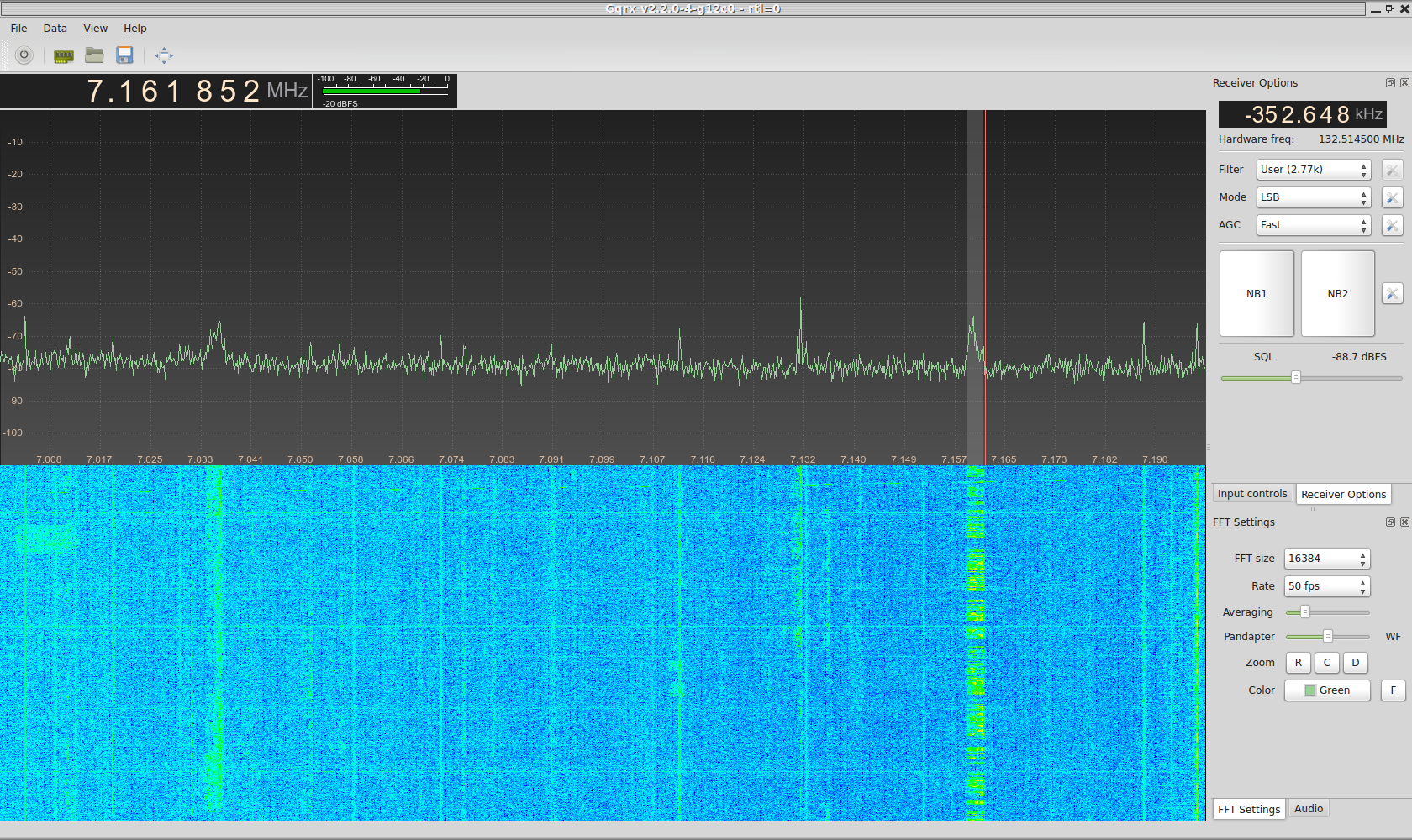Viewport: 1412px width, 840px height.
Task: Toggle the NB1 noise blanker
Action: (x=1257, y=293)
